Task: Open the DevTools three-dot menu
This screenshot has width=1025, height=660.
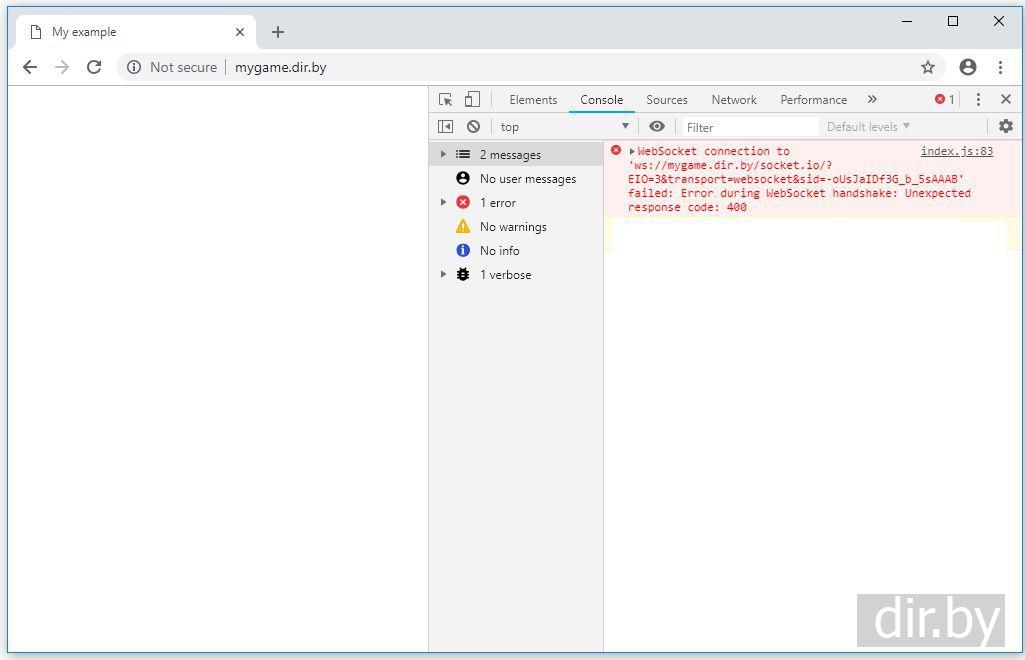Action: click(978, 100)
